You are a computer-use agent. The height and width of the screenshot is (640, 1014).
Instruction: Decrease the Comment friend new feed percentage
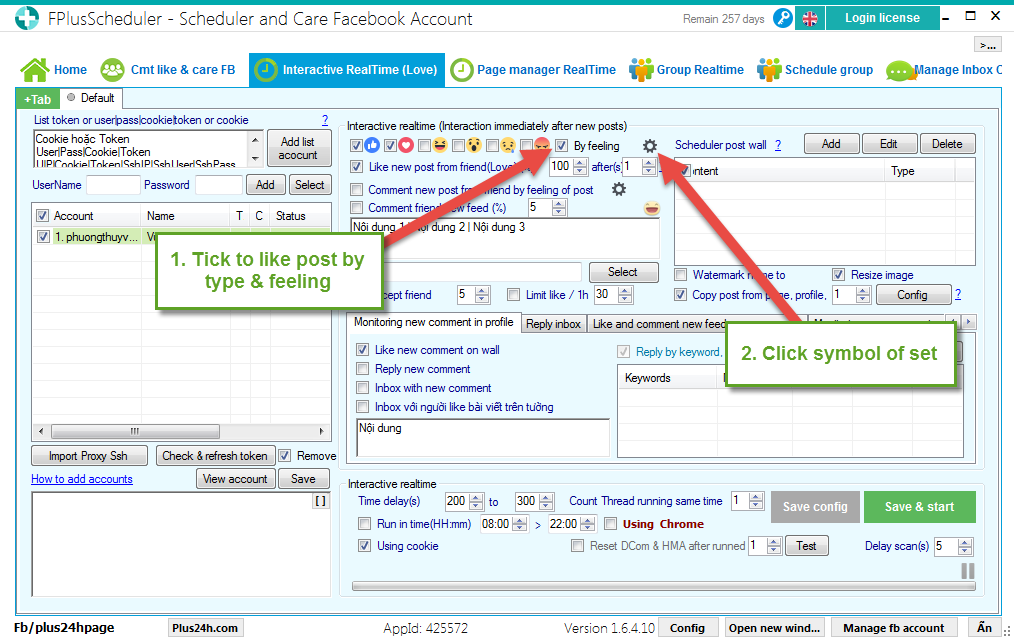559,212
